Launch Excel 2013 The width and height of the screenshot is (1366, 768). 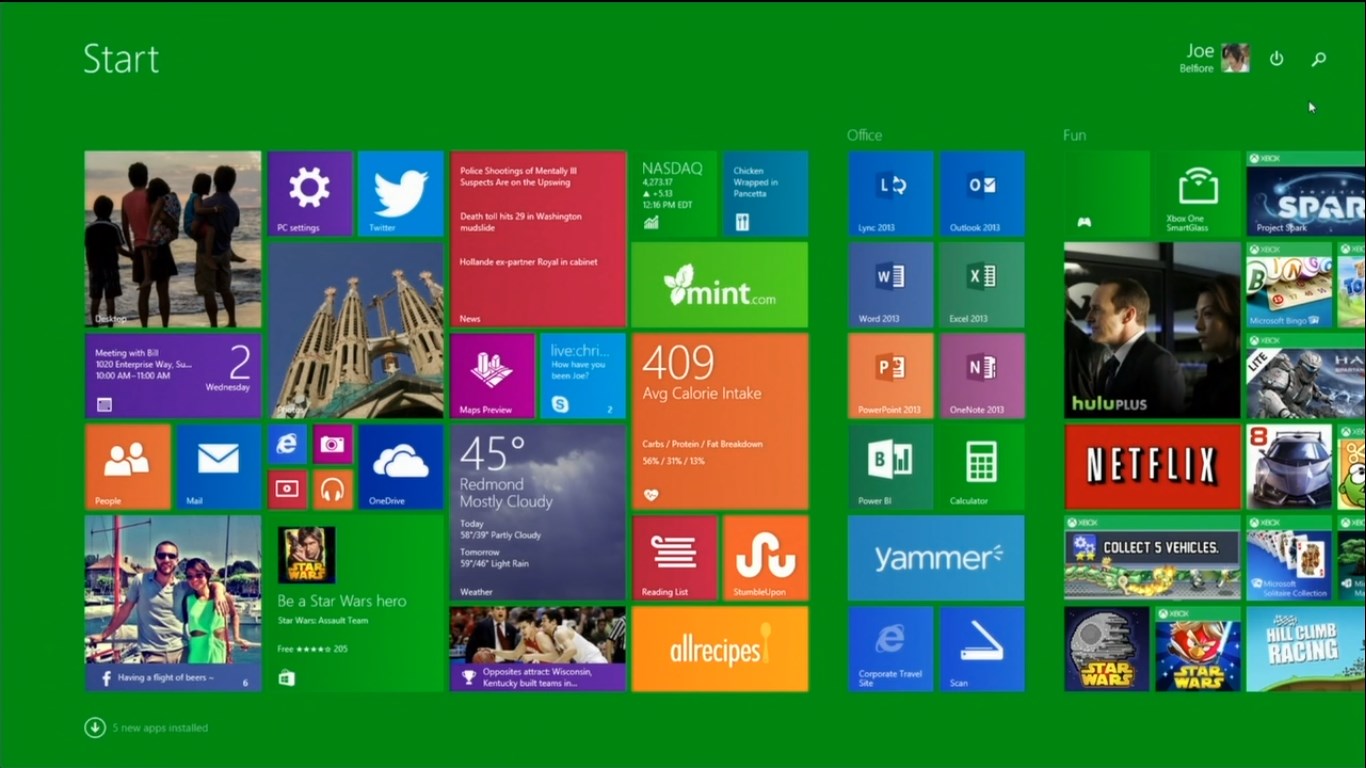pyautogui.click(x=982, y=285)
